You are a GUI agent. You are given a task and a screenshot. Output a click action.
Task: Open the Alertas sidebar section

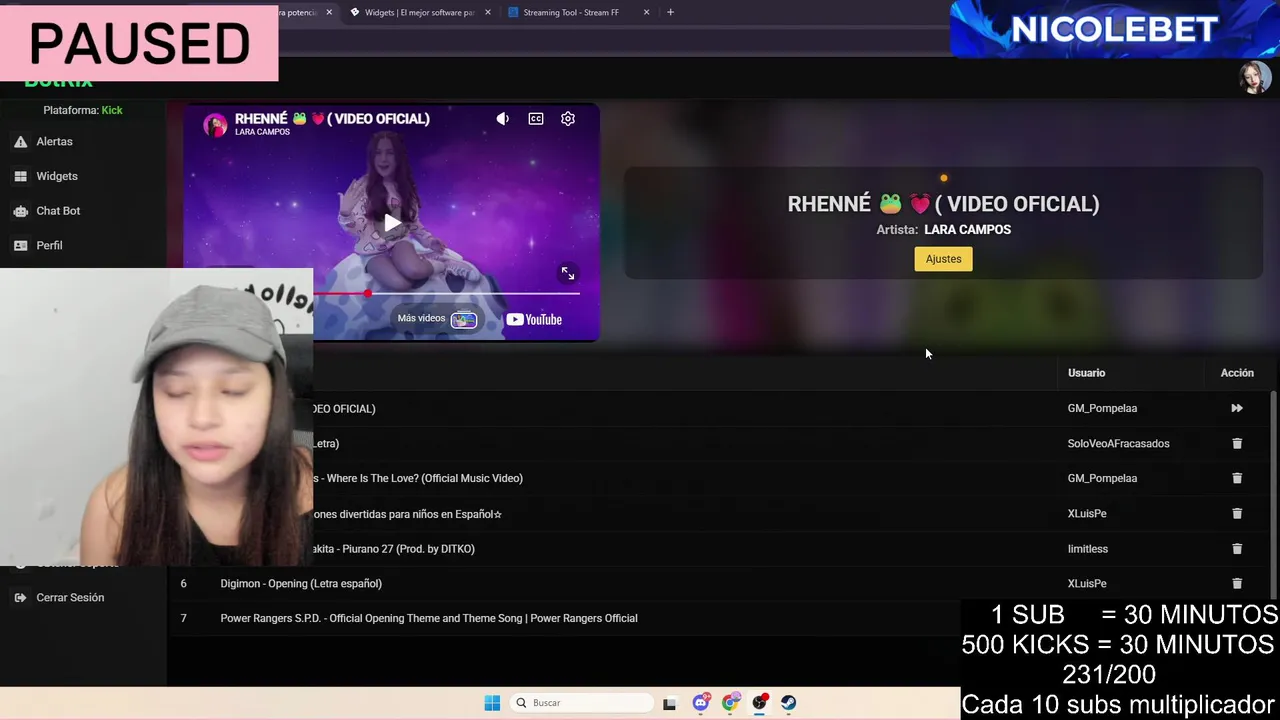click(x=54, y=142)
